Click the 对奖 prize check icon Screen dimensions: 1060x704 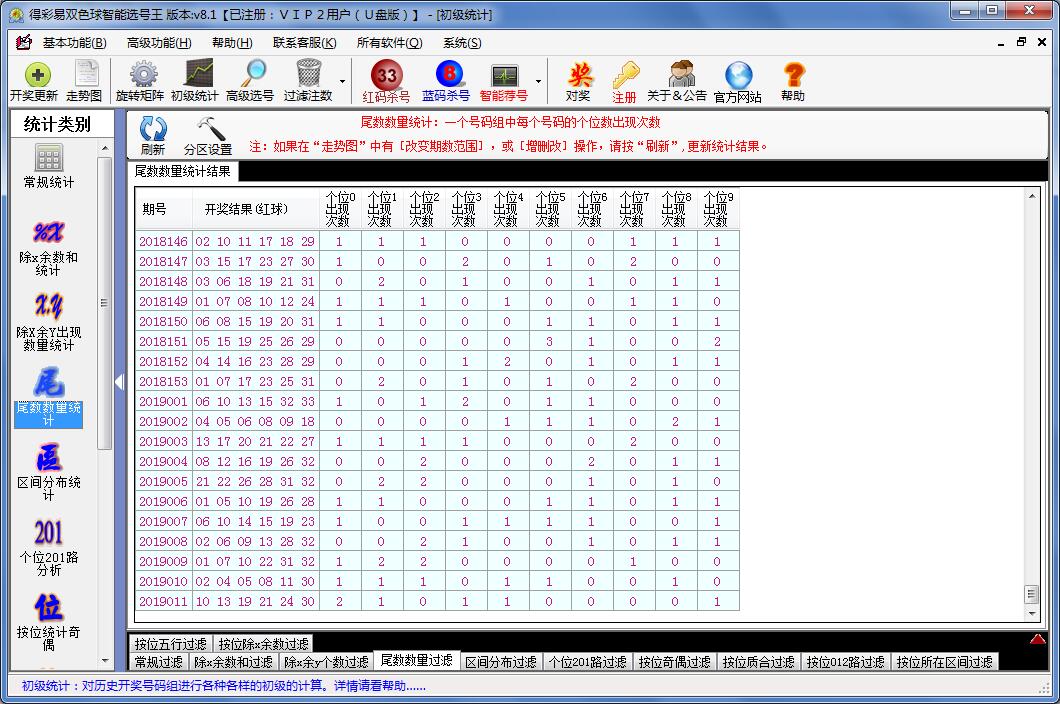pos(578,81)
